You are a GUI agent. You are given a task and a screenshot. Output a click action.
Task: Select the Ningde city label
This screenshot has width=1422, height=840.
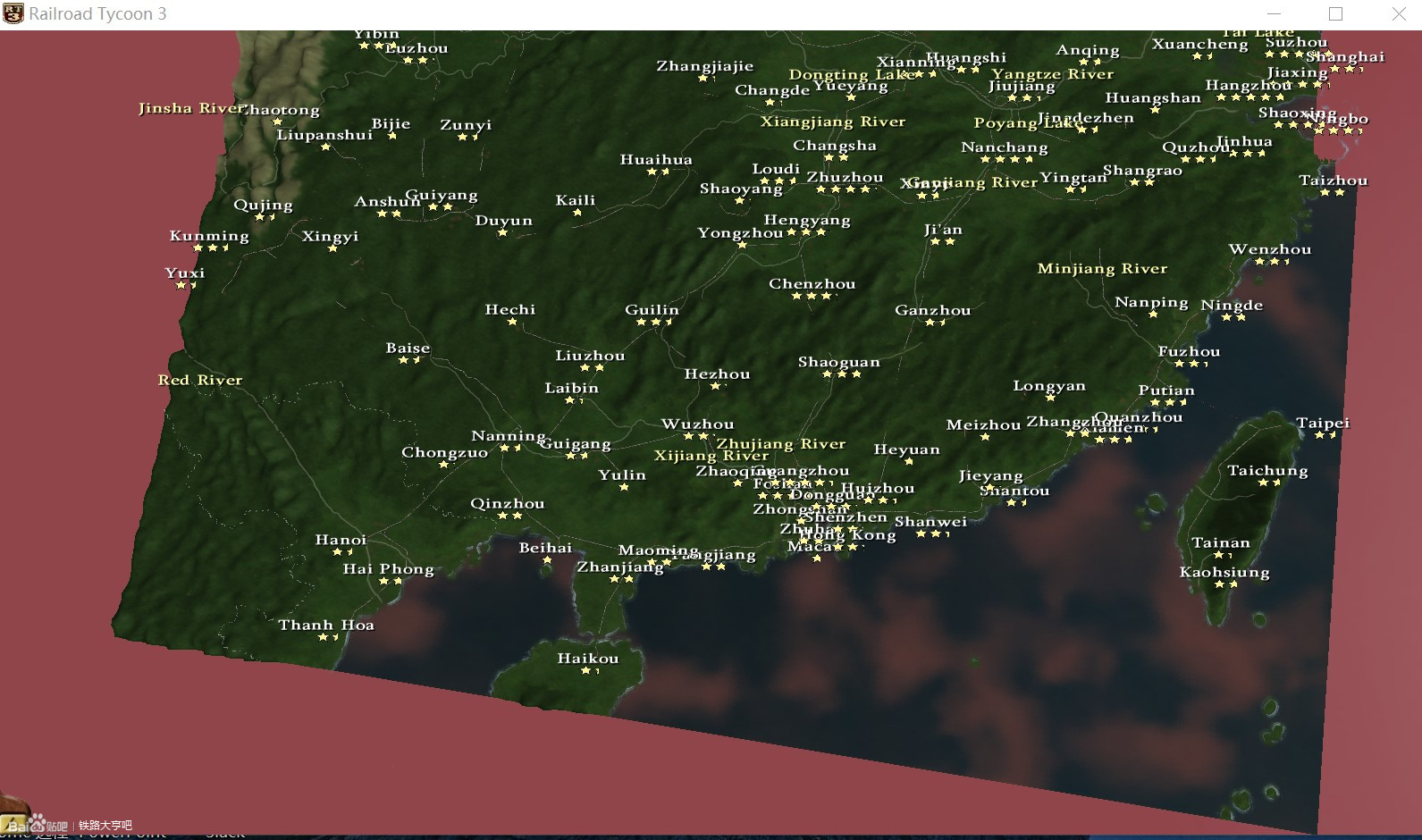(x=1232, y=306)
